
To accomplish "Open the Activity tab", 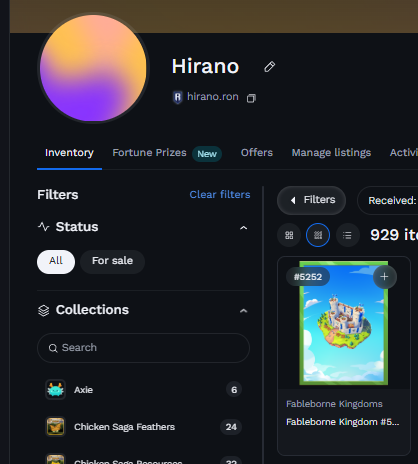I will [404, 153].
